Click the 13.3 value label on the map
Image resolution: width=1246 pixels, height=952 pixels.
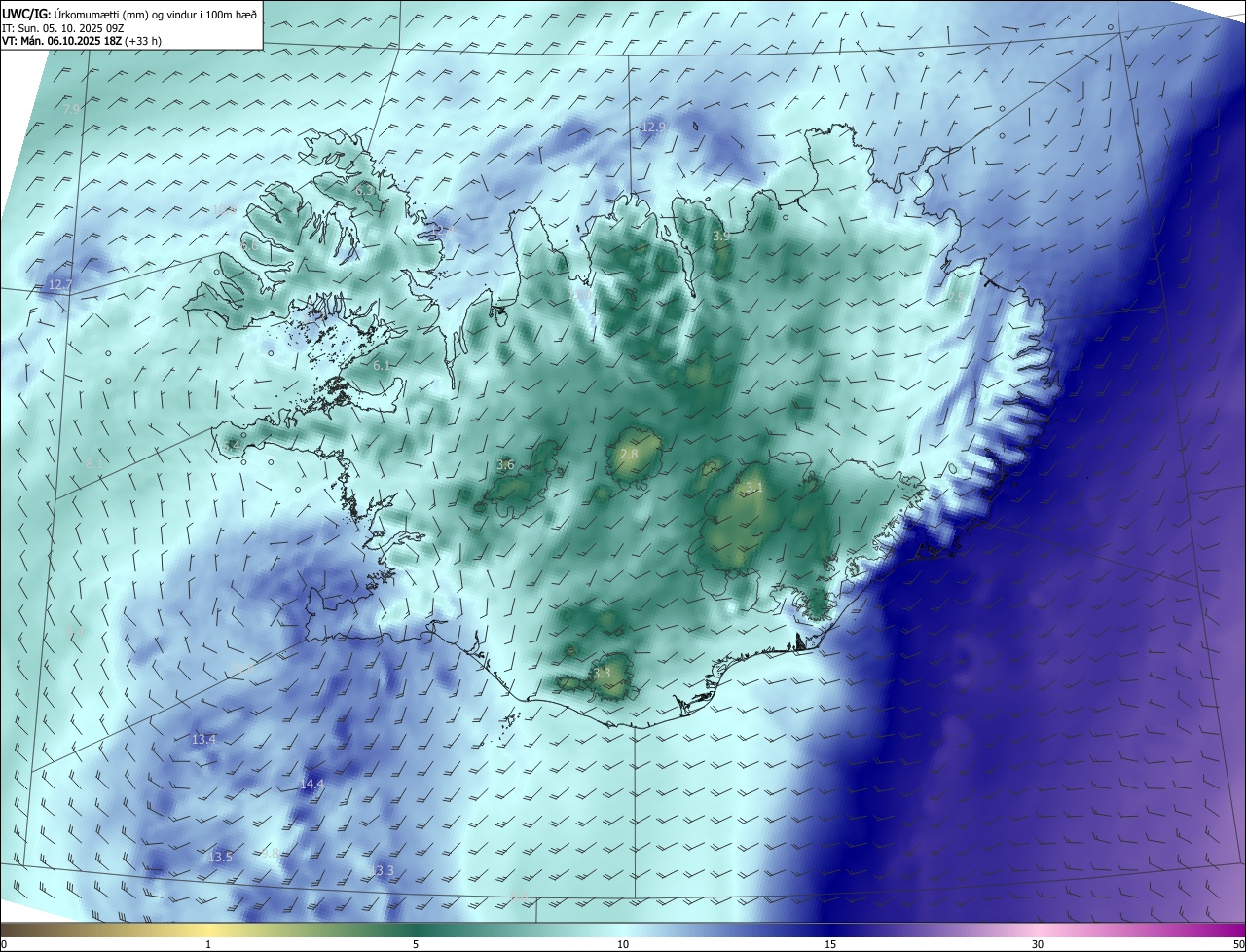tap(383, 870)
